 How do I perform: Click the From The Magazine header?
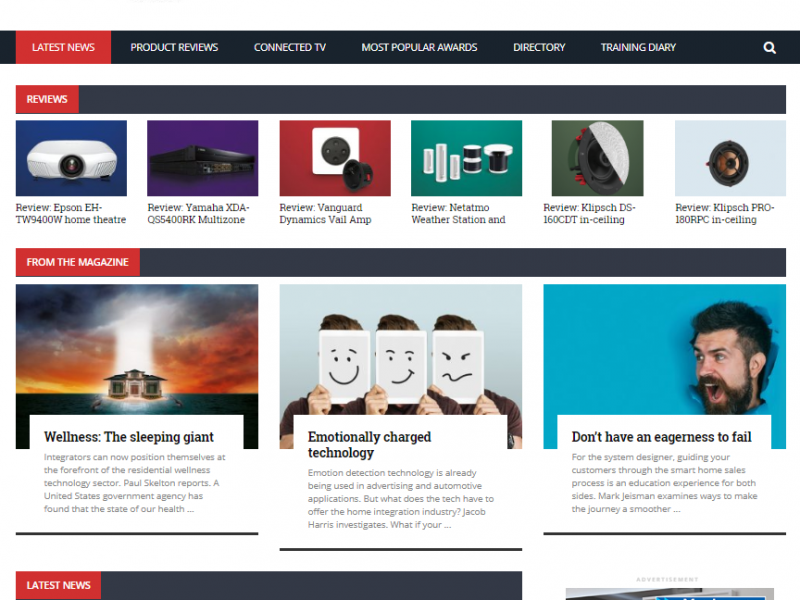78,262
